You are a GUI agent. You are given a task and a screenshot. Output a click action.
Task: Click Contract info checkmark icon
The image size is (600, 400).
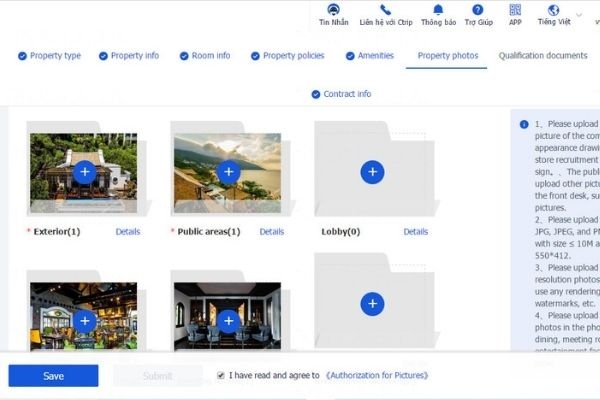pos(316,94)
